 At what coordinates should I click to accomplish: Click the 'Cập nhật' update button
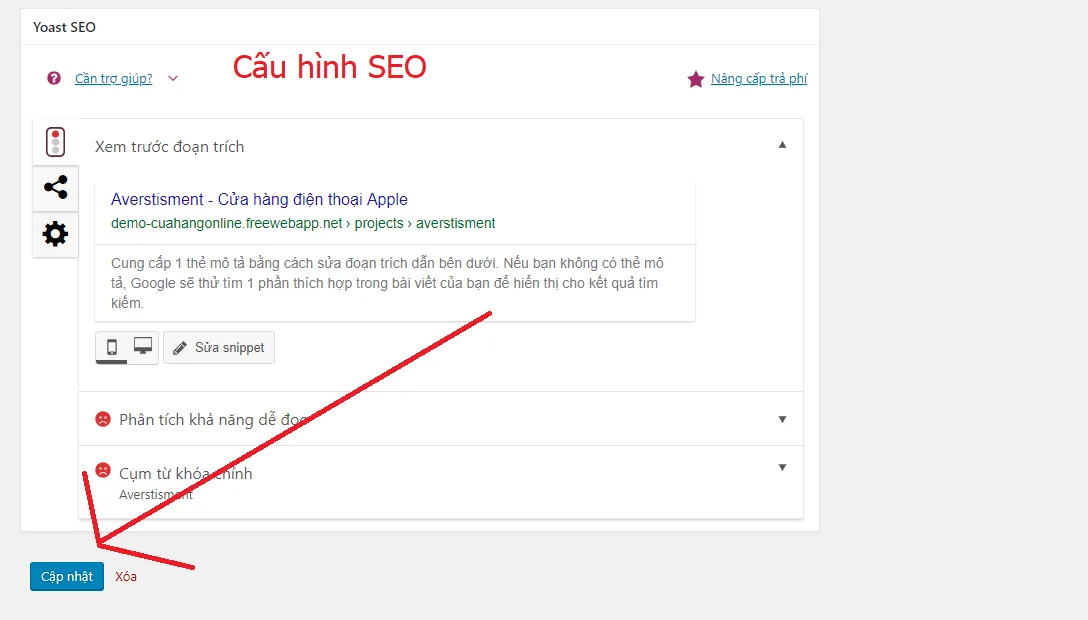coord(67,576)
